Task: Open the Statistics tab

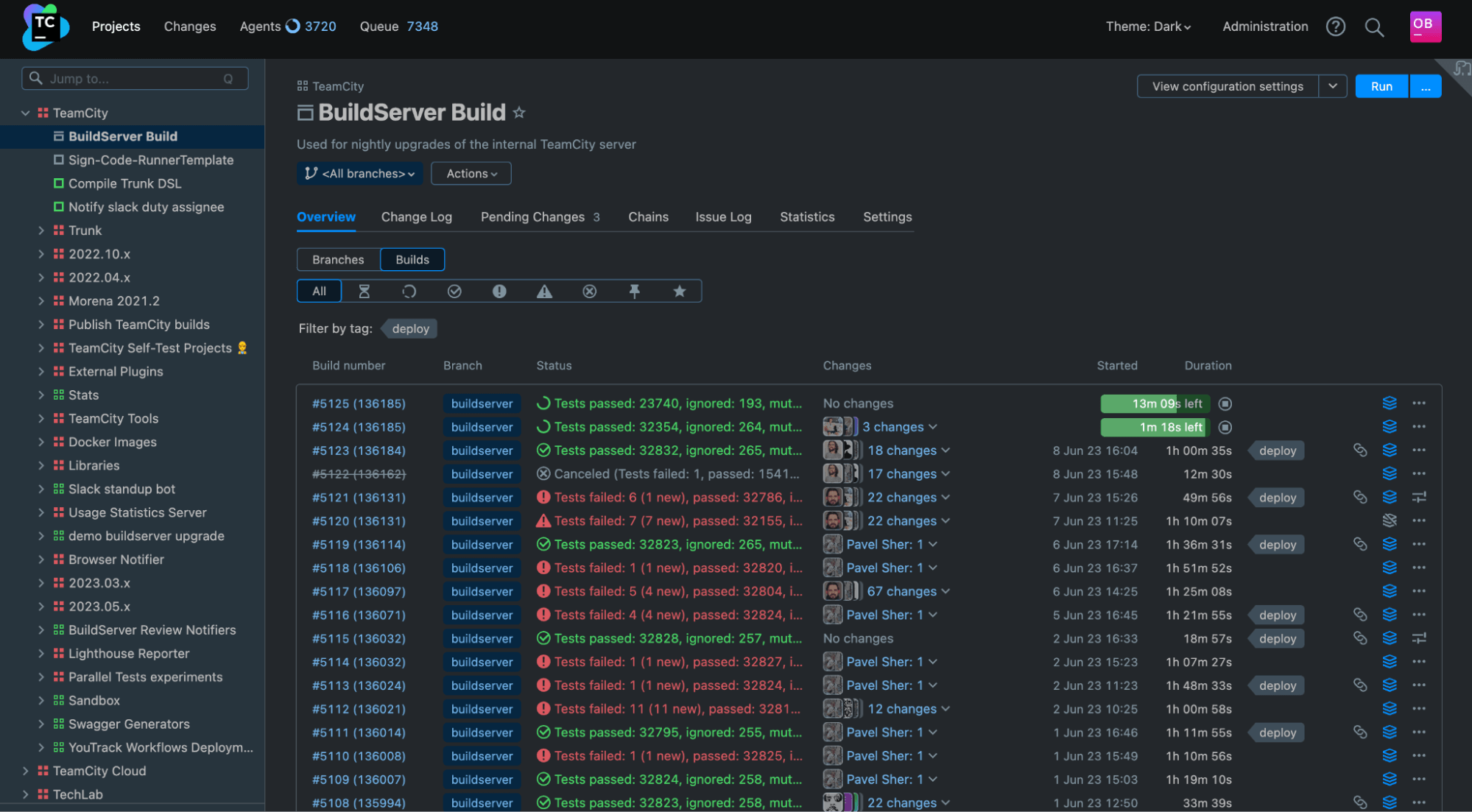Action: pyautogui.click(x=807, y=217)
